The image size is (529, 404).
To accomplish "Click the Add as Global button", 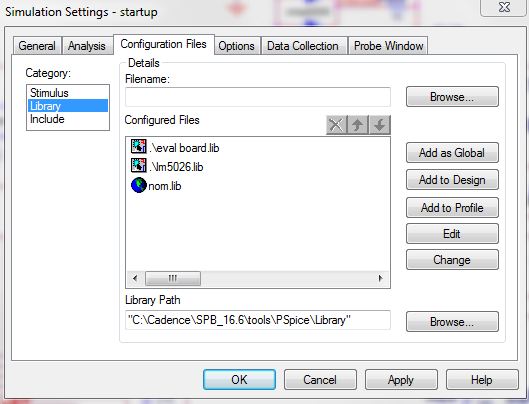I will [x=452, y=153].
